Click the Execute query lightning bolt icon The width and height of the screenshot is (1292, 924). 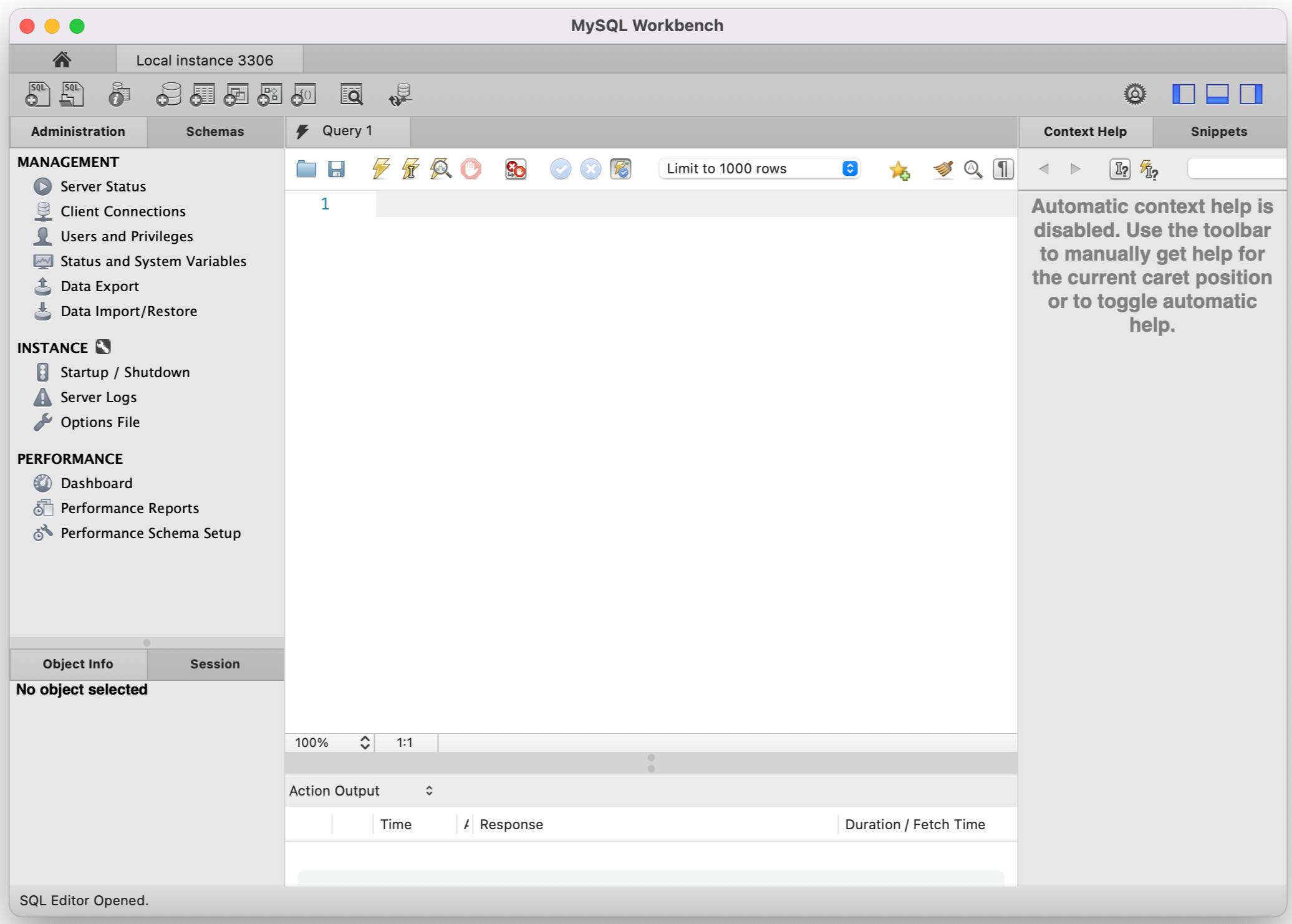point(380,169)
